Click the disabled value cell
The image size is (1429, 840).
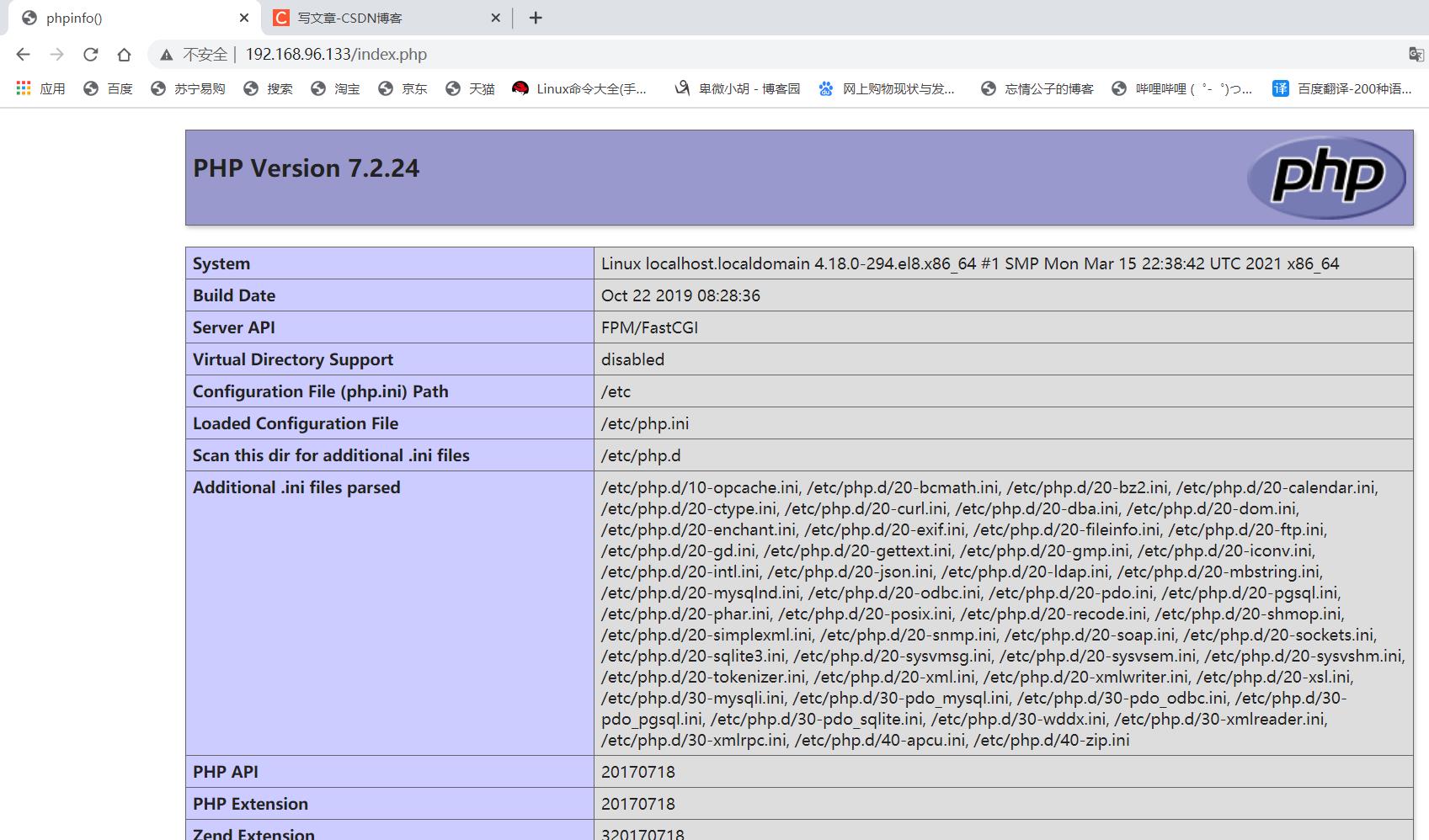click(1003, 359)
